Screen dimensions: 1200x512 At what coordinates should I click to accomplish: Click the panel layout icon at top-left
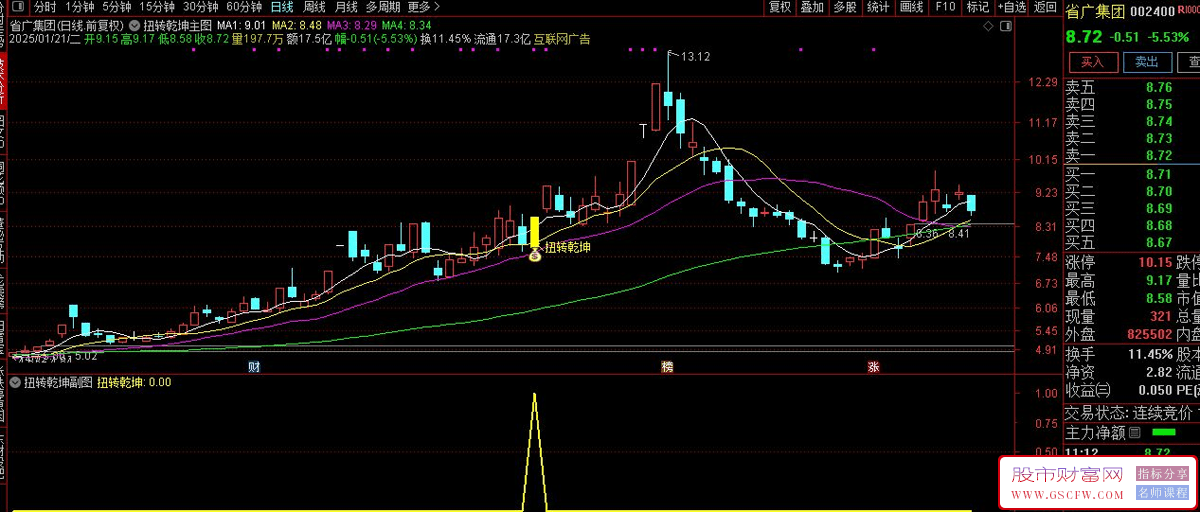(x=16, y=7)
